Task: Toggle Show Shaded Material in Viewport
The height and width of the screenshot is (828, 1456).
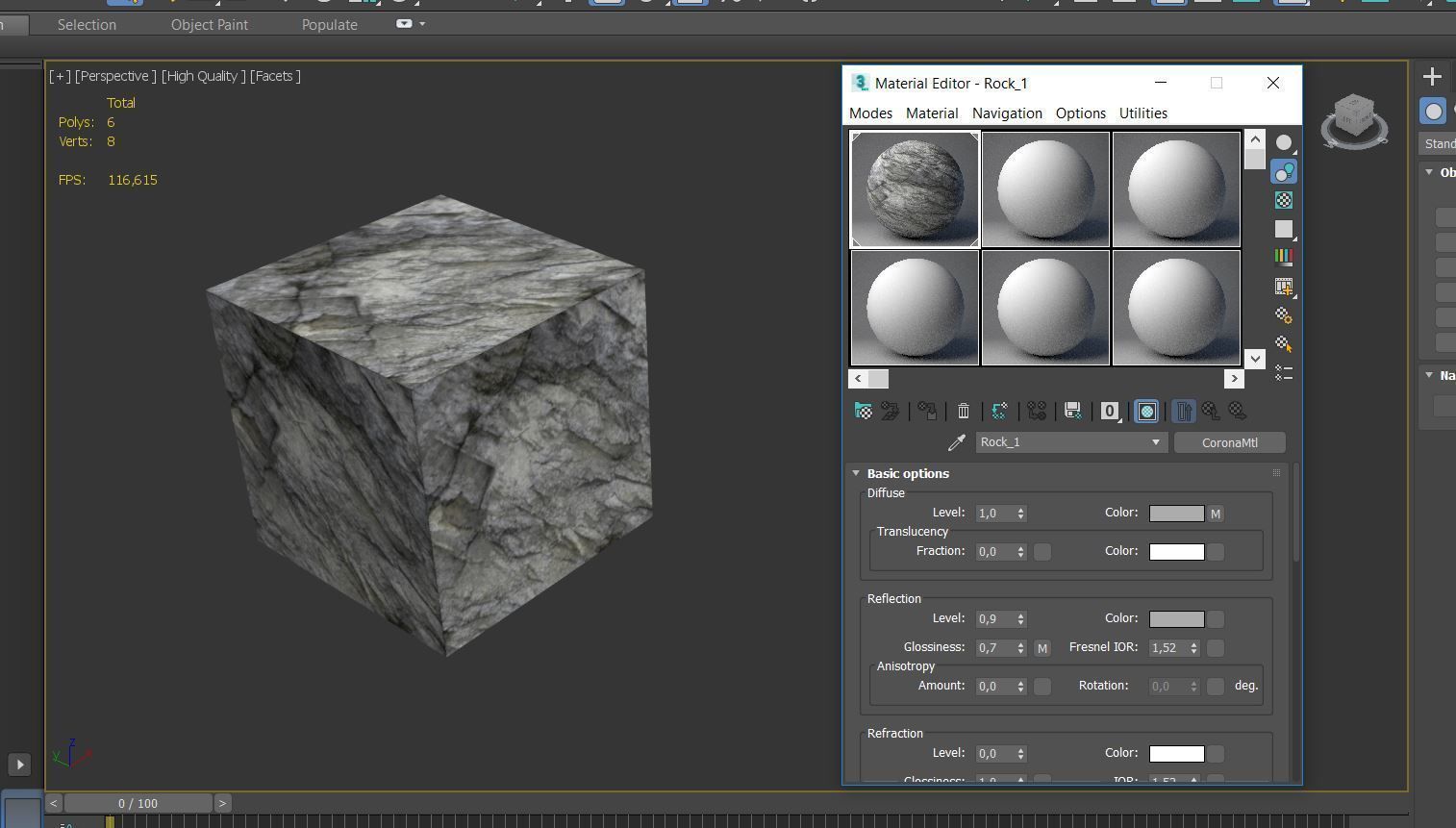Action: pos(1146,412)
